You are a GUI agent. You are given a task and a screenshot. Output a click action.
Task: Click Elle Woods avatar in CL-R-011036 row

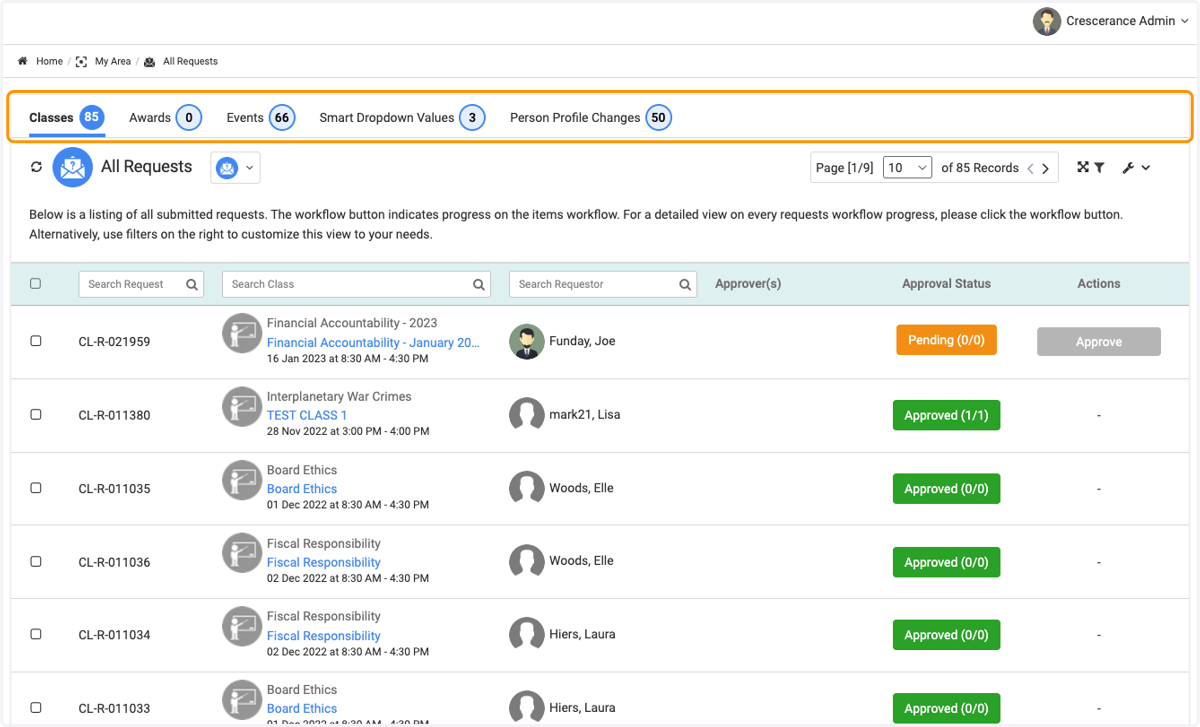(527, 561)
